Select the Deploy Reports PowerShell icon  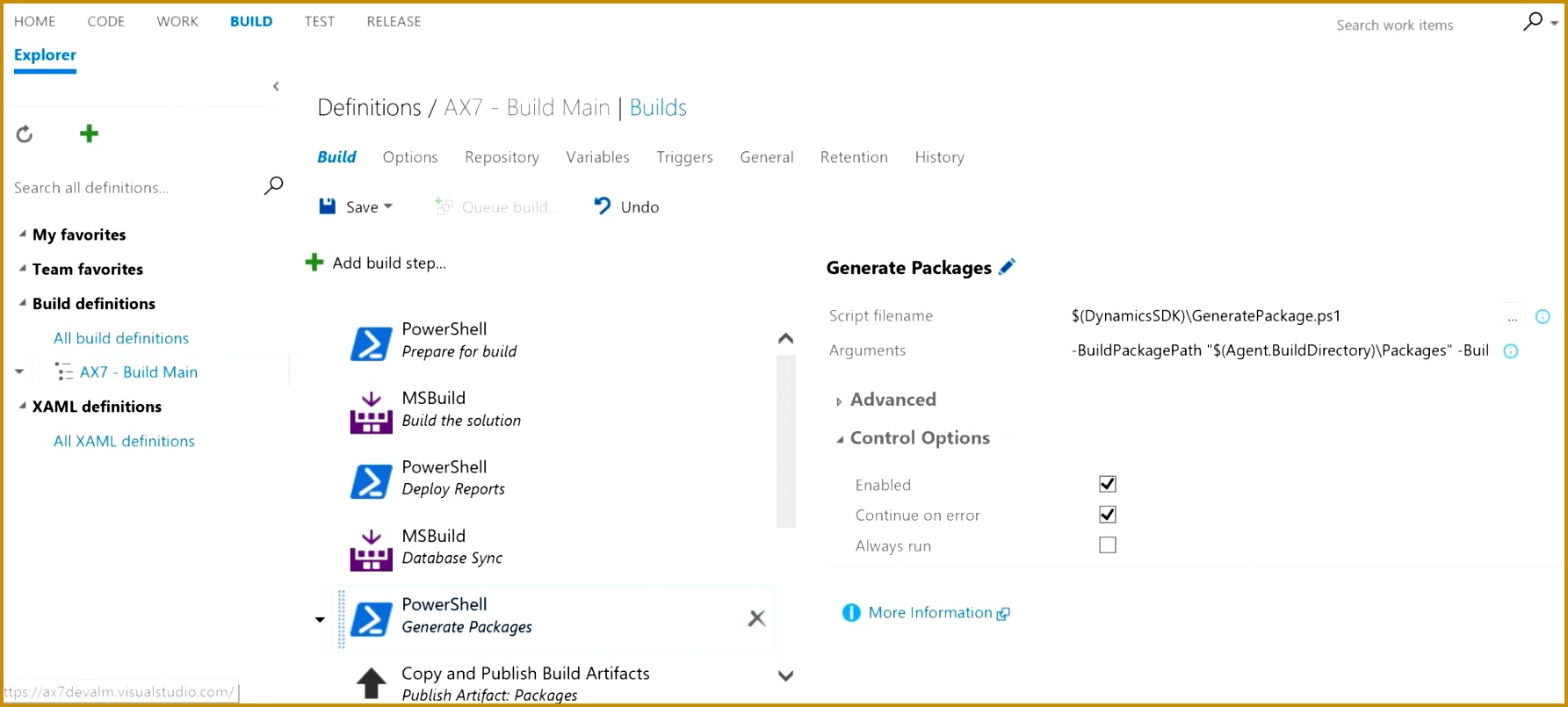pos(371,482)
